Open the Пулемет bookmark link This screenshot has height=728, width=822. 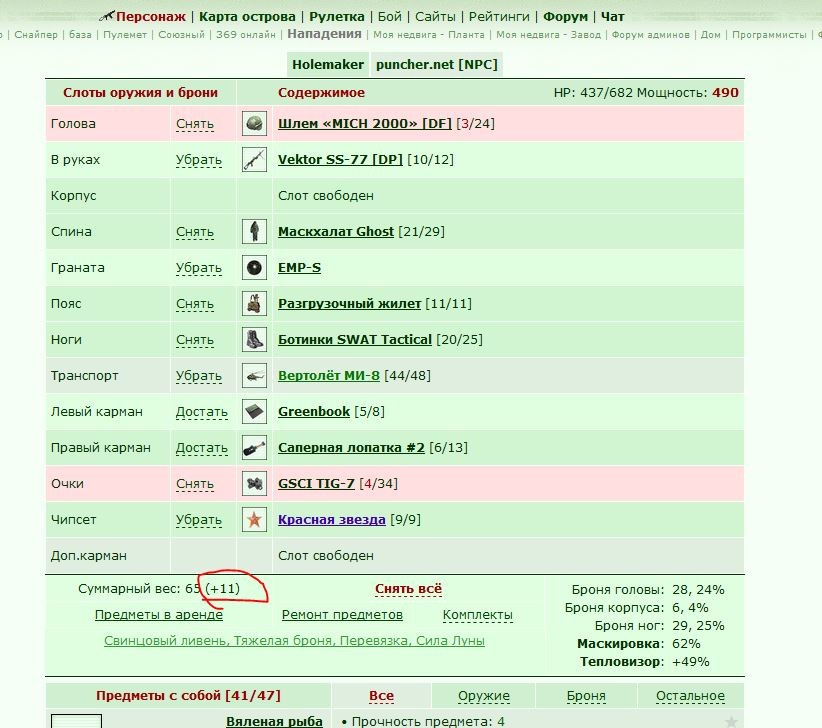click(125, 35)
